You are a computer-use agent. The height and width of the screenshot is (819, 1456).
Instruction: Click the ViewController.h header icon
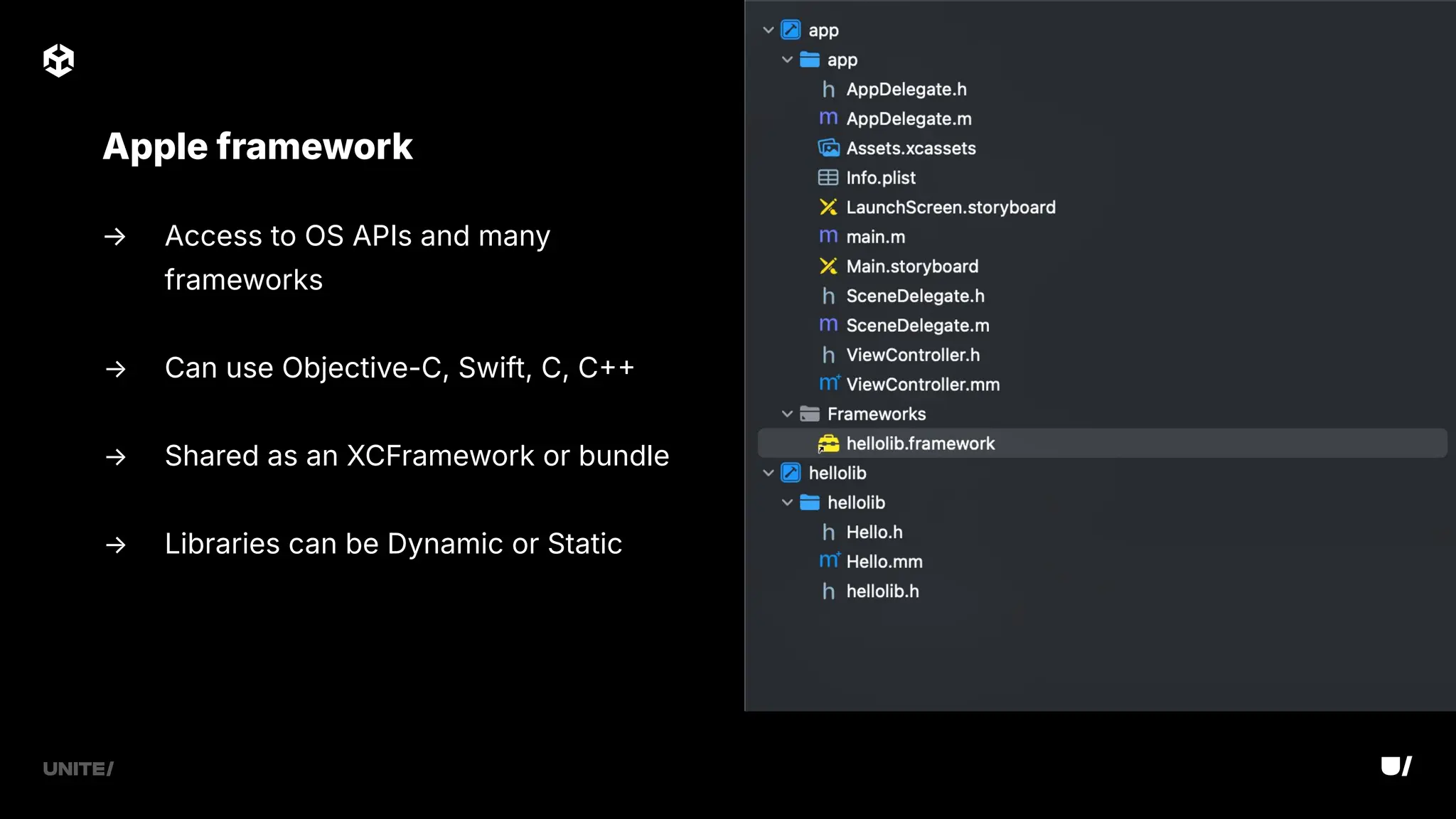[x=828, y=354]
